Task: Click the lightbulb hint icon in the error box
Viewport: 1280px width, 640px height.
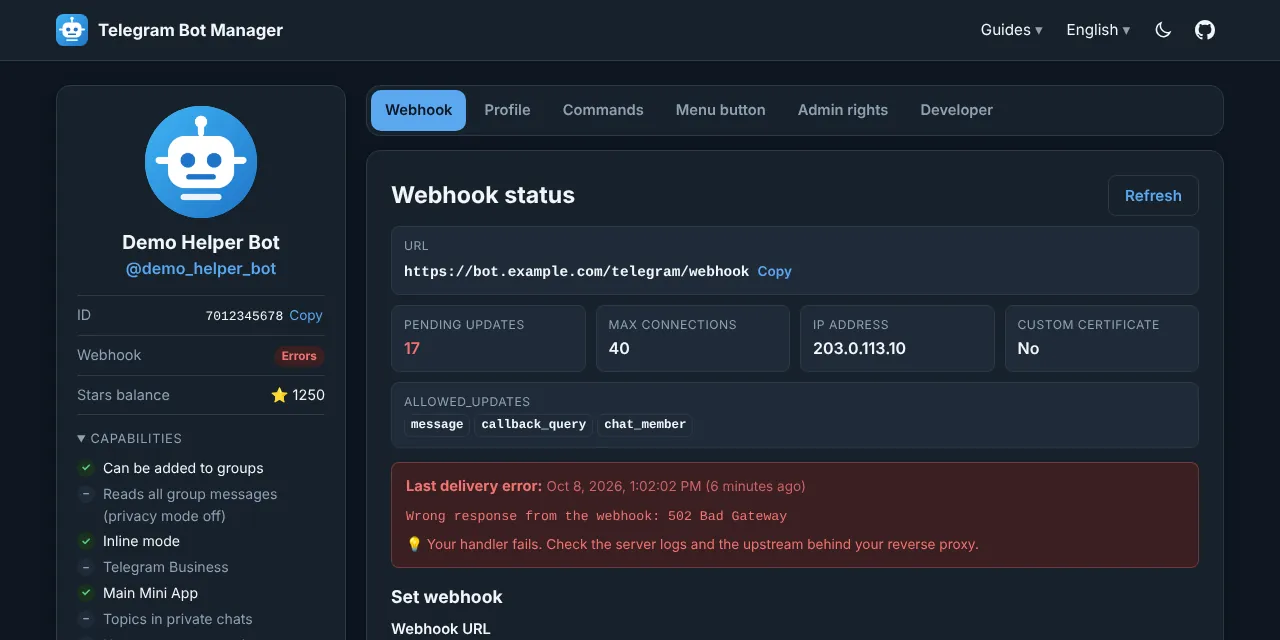Action: (x=414, y=545)
